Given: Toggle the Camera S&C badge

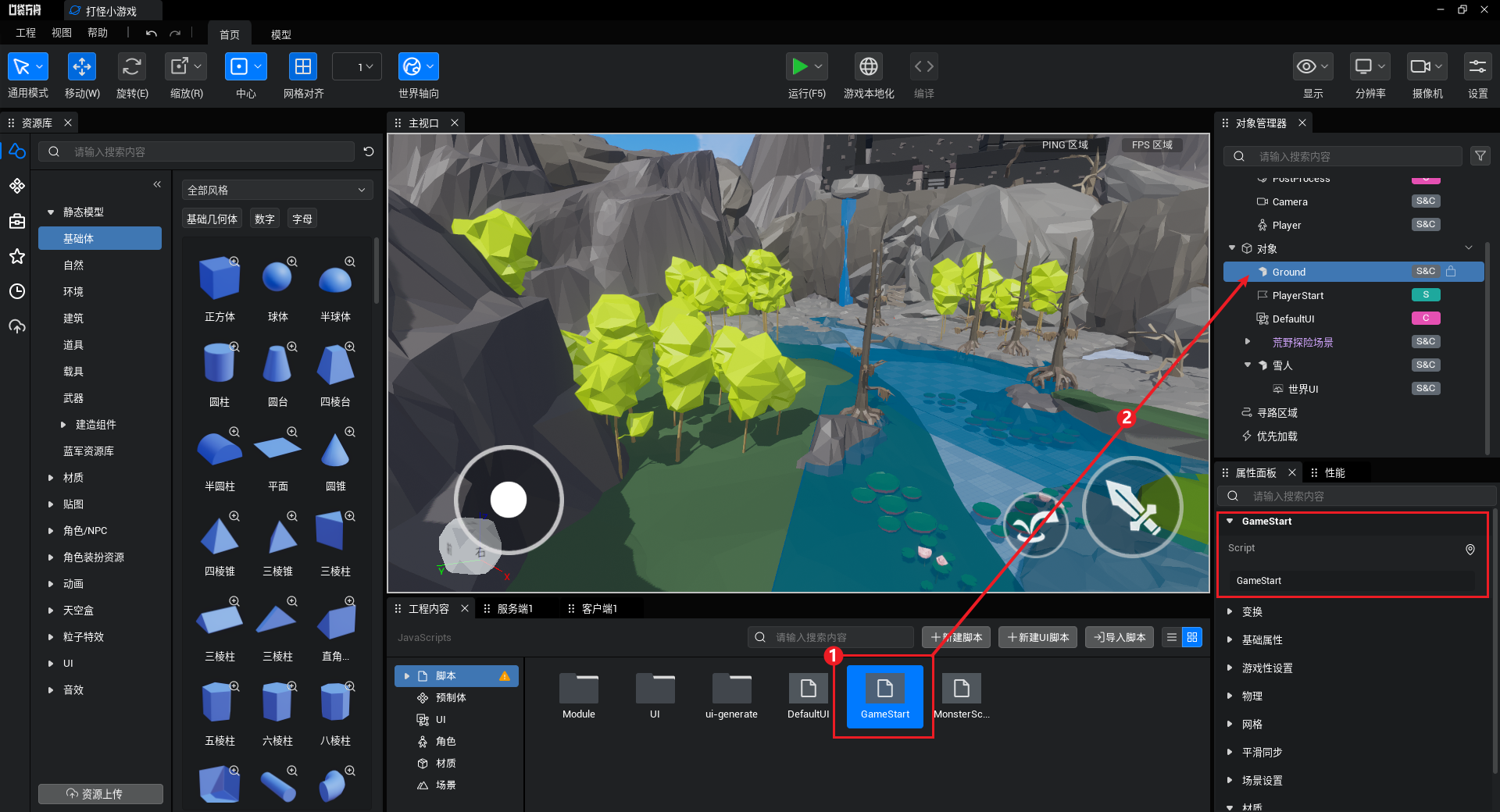Looking at the screenshot, I should pos(1426,201).
